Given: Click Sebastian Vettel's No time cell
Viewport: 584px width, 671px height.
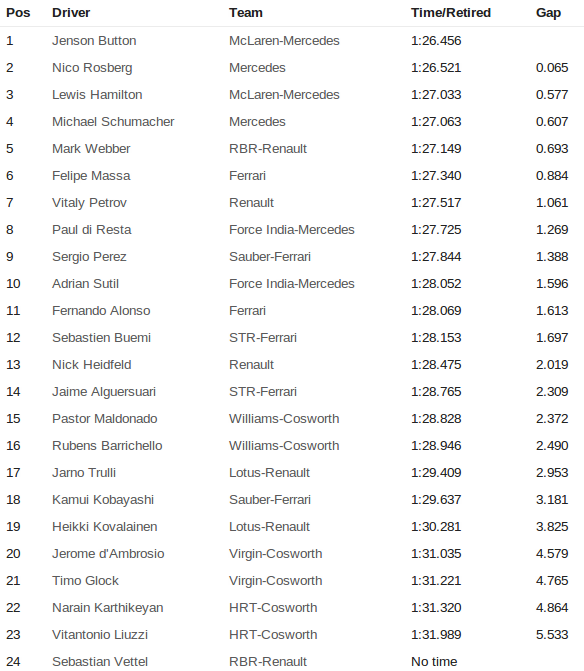Looking at the screenshot, I should [x=434, y=661].
